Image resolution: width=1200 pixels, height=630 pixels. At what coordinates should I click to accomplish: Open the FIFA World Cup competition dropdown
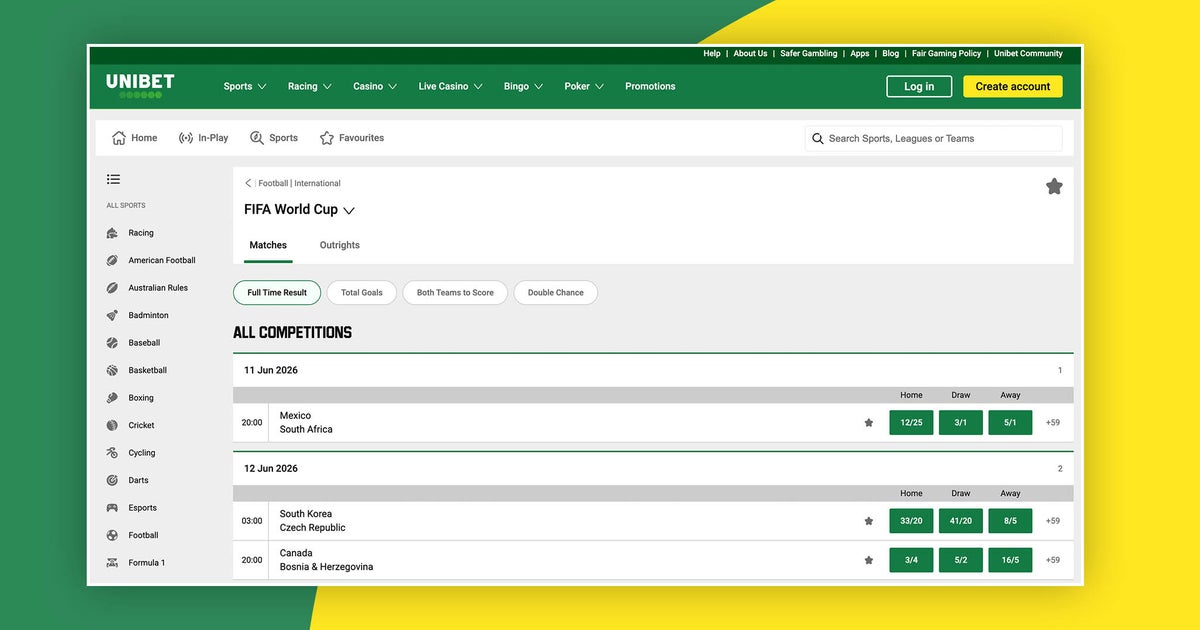[x=349, y=211]
